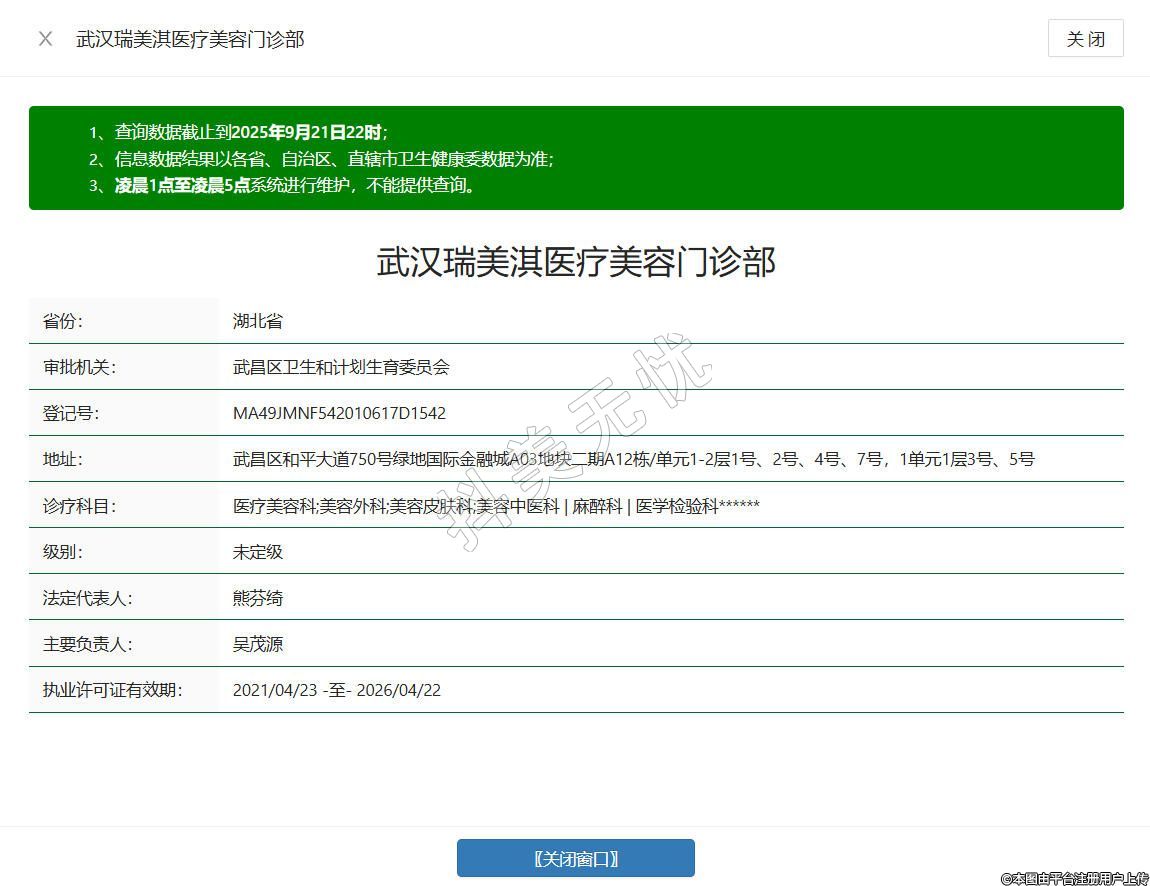Click the X icon at top left
The height and width of the screenshot is (886, 1150).
pos(45,39)
